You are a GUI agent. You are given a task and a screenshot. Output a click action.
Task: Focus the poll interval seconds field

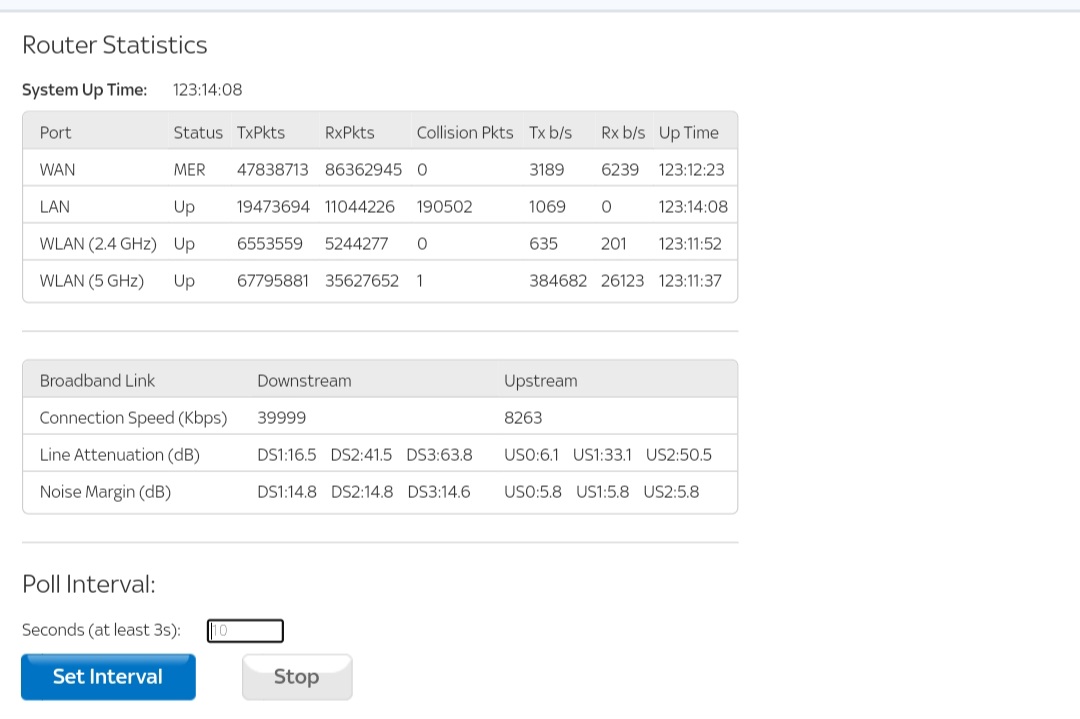tap(245, 630)
